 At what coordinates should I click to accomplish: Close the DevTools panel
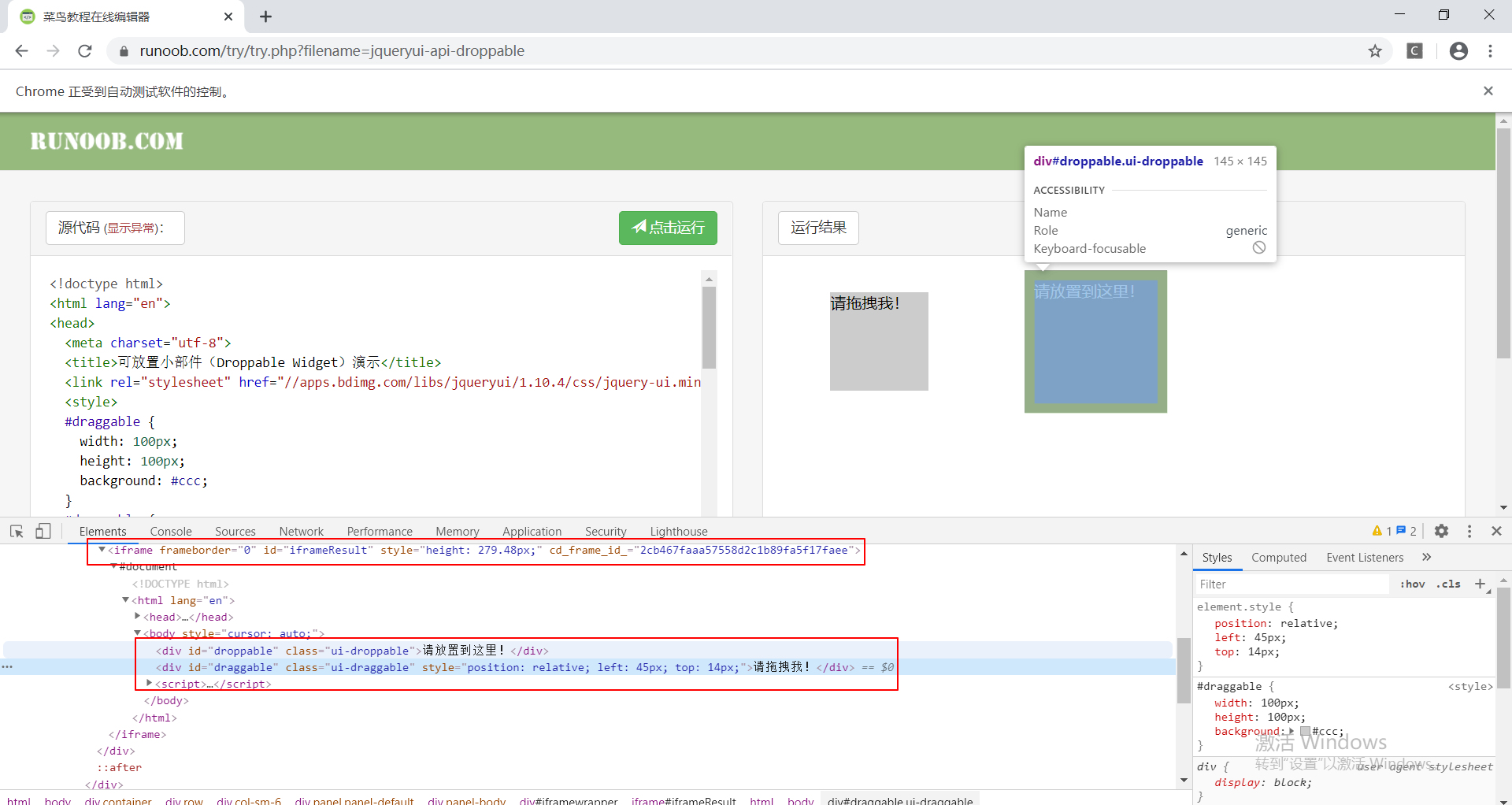1497,532
